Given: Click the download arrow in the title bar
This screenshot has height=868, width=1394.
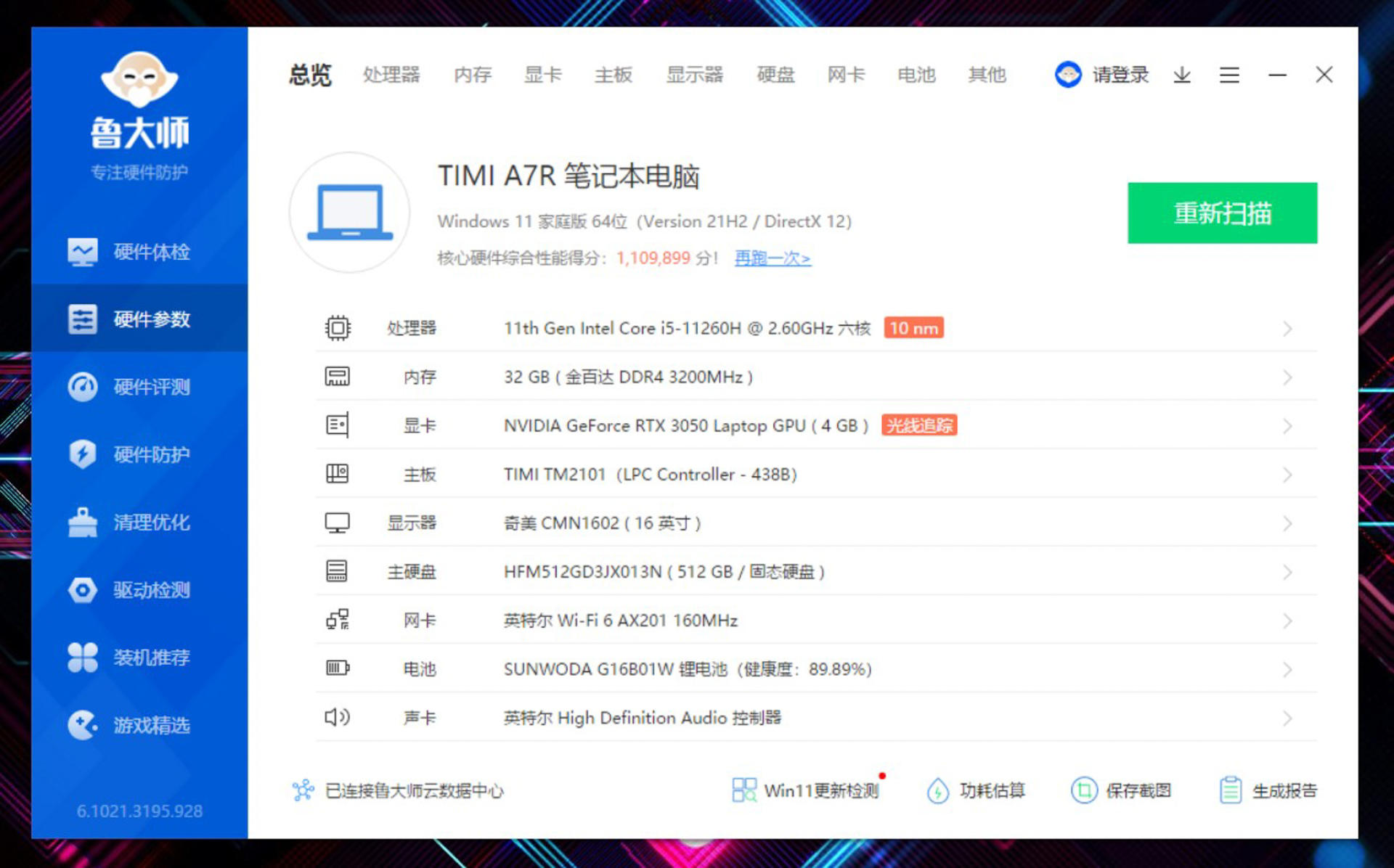Looking at the screenshot, I should click(x=1182, y=75).
